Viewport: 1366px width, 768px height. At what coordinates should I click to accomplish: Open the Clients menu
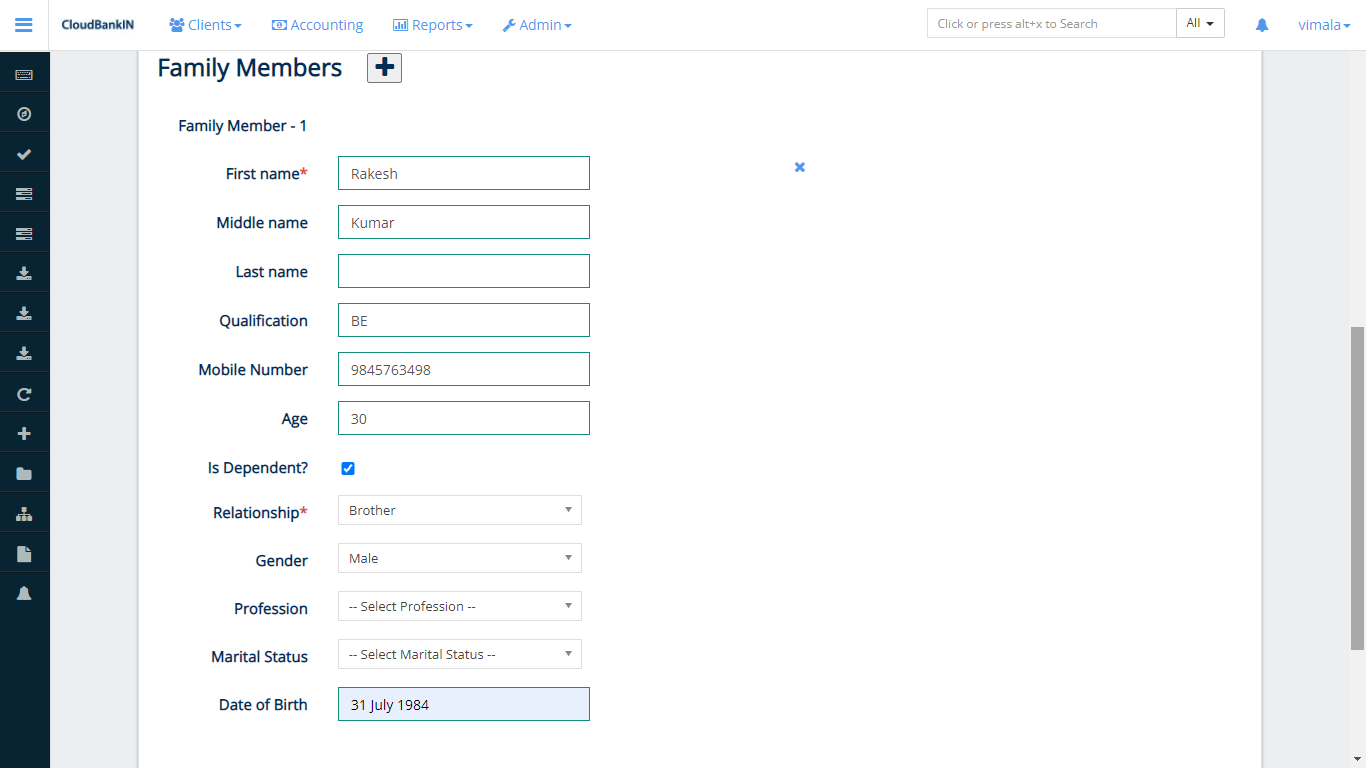tap(204, 25)
